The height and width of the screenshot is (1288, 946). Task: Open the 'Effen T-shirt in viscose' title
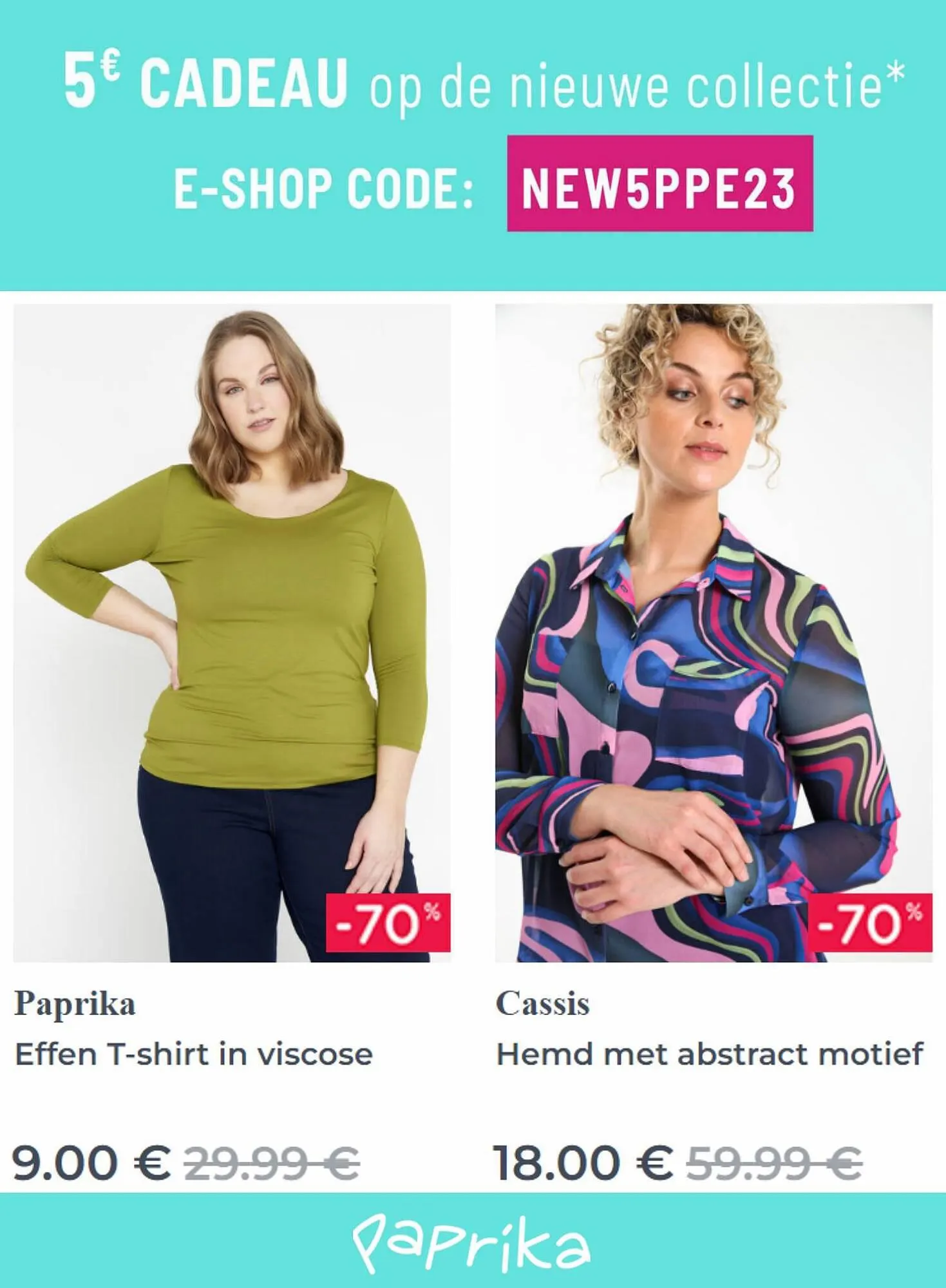[x=194, y=1055]
